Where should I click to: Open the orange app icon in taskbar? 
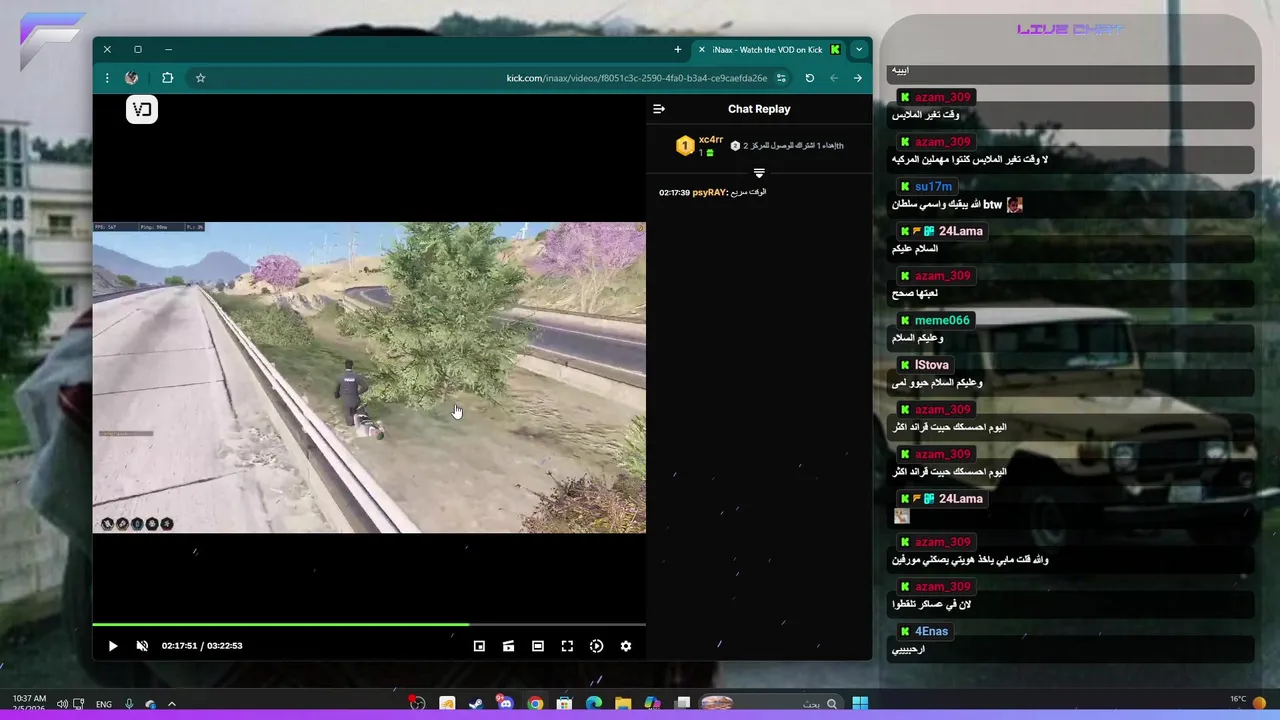pyautogui.click(x=447, y=704)
